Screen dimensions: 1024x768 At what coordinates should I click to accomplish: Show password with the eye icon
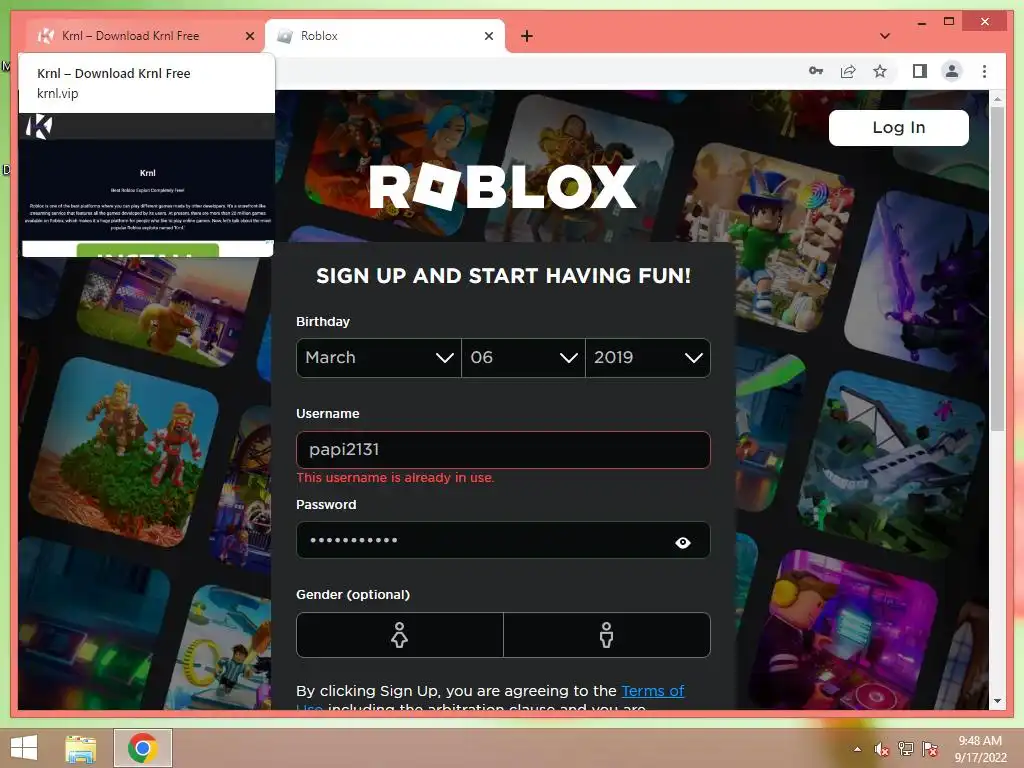682,542
